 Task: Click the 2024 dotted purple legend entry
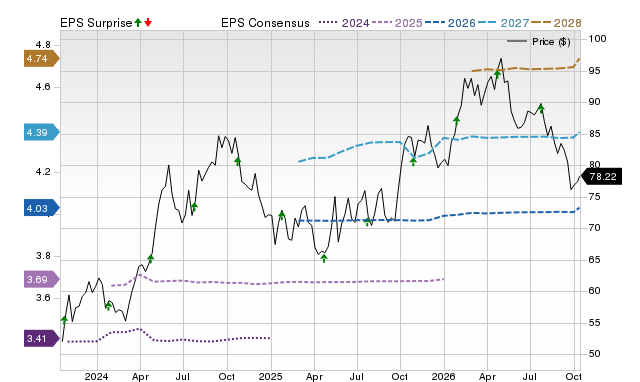point(344,23)
